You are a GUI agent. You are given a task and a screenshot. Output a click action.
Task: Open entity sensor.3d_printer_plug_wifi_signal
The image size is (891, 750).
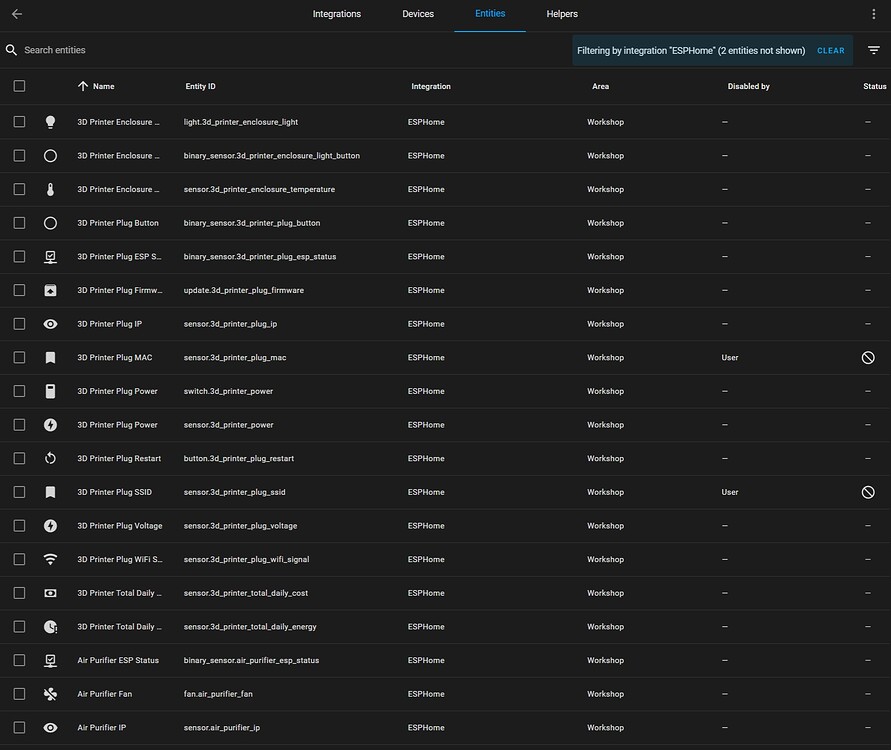pos(246,559)
